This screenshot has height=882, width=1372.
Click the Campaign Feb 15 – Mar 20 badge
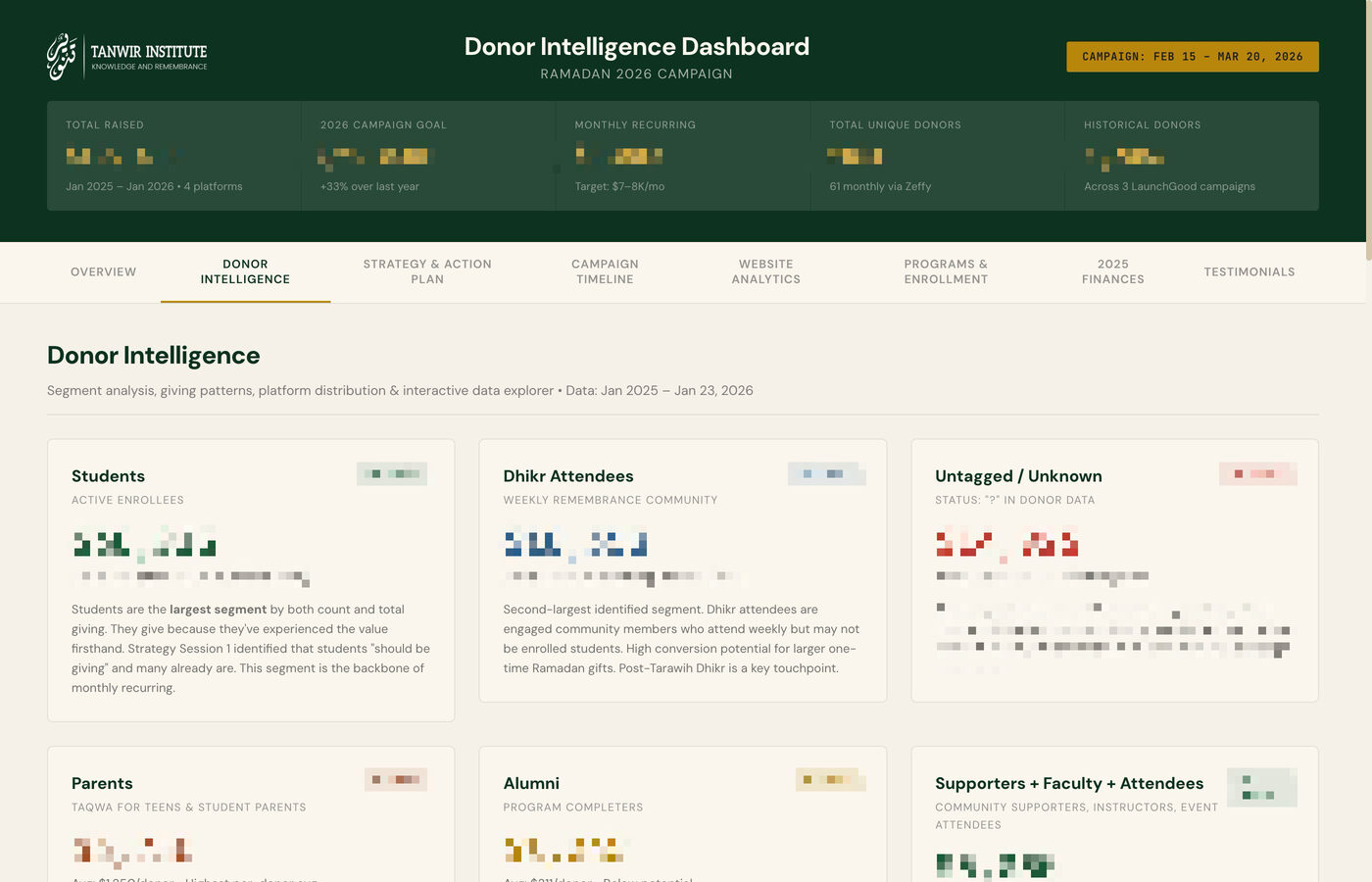1193,57
